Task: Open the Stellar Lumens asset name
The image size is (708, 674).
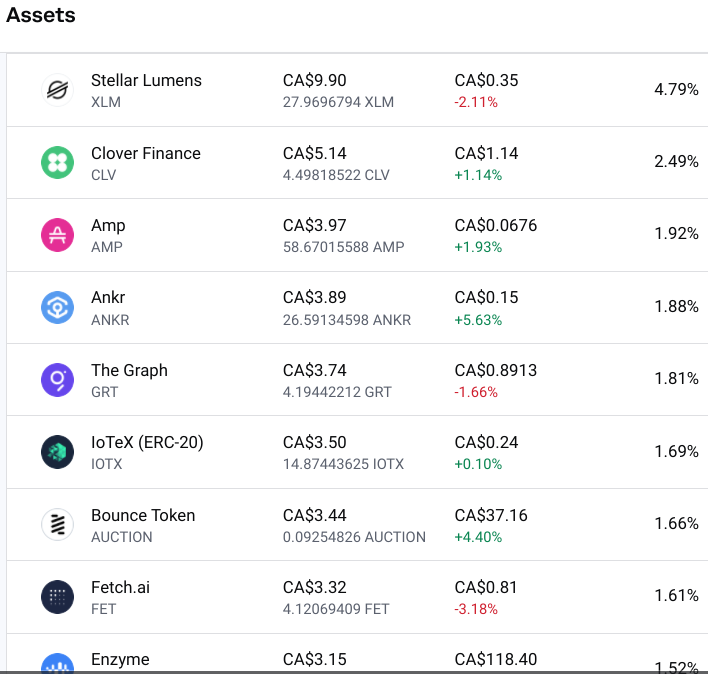Action: point(146,80)
